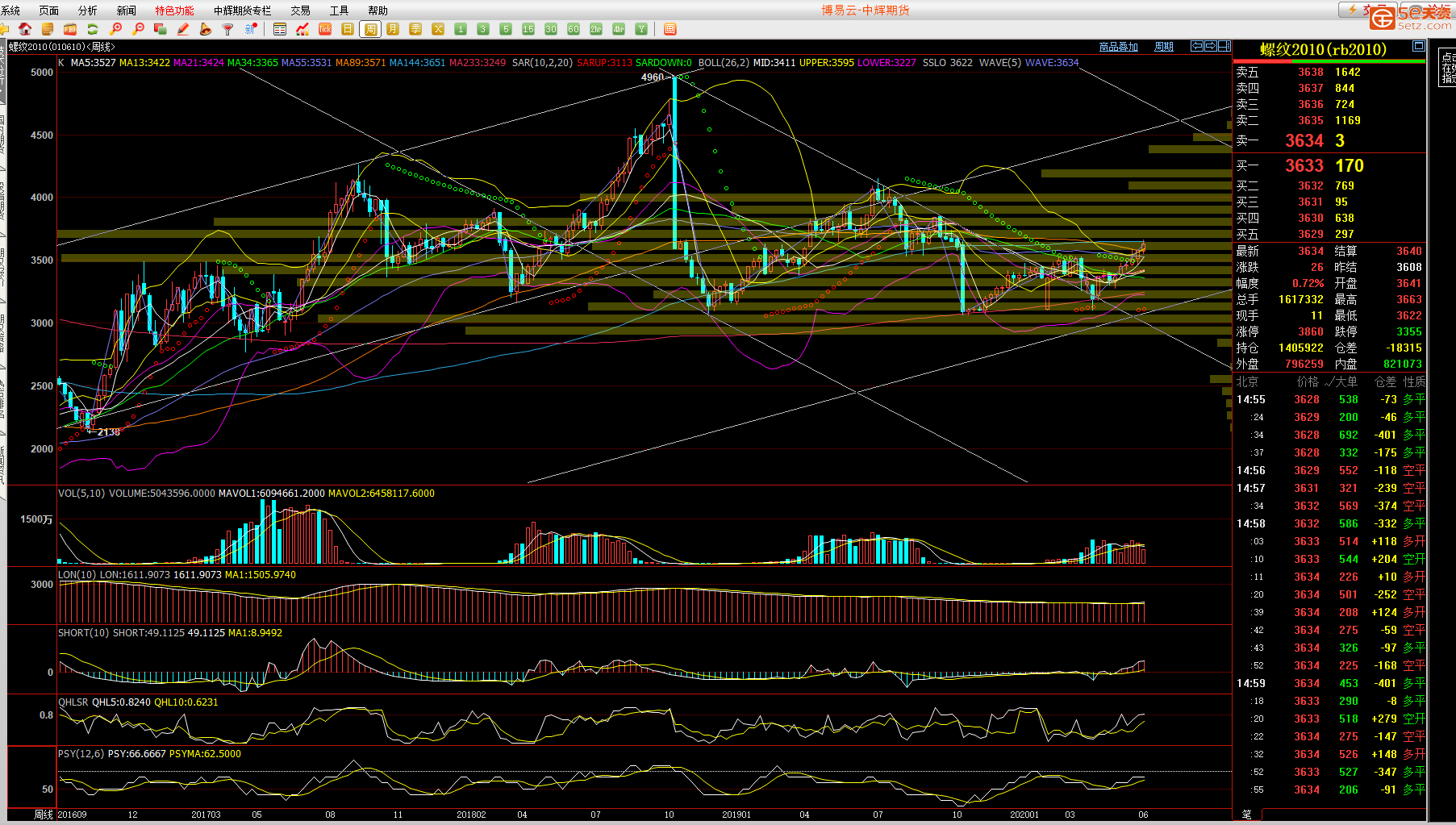Screen dimensions: 1456x825
Task: Open the yellow notebook icon in toolbar
Action: coord(48,29)
